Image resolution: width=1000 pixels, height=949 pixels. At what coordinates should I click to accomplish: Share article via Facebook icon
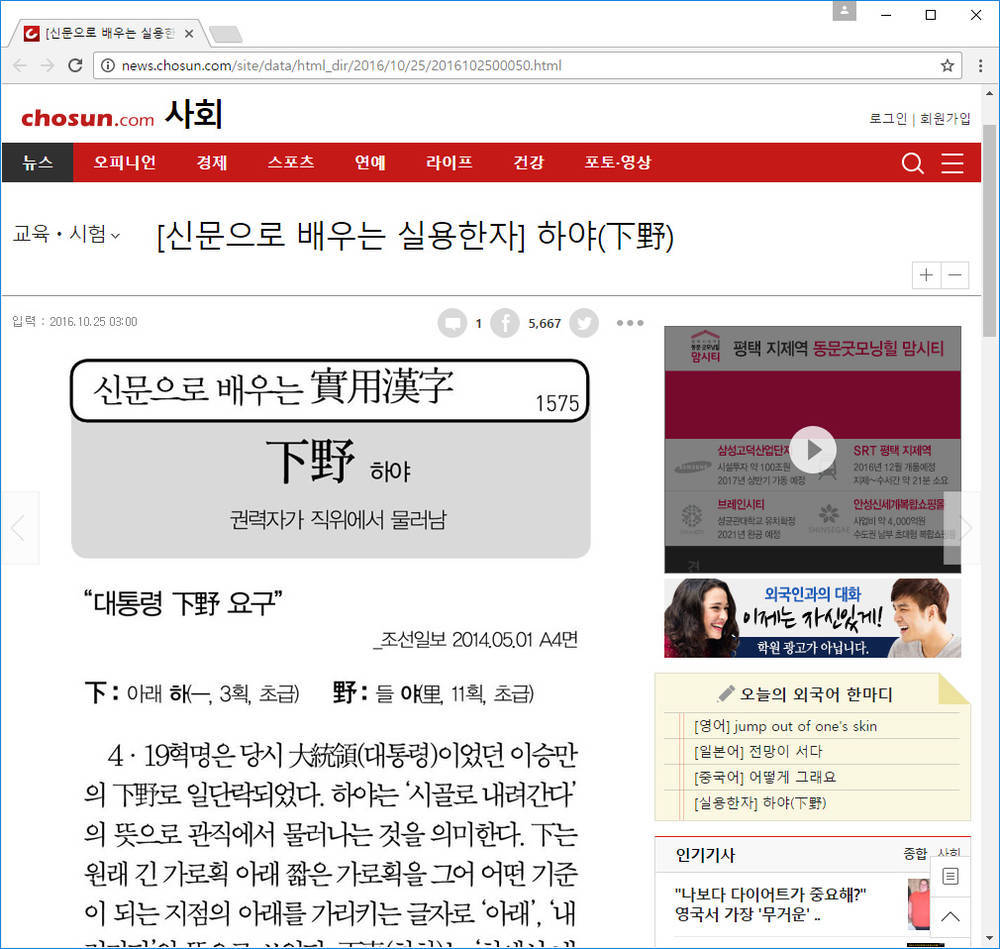point(505,323)
